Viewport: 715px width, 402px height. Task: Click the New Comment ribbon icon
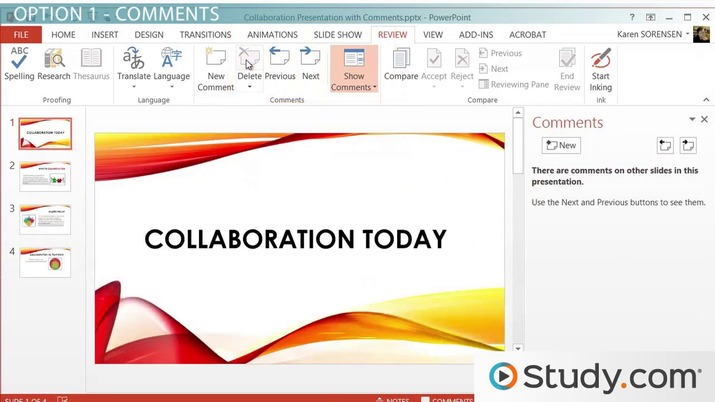tap(216, 68)
